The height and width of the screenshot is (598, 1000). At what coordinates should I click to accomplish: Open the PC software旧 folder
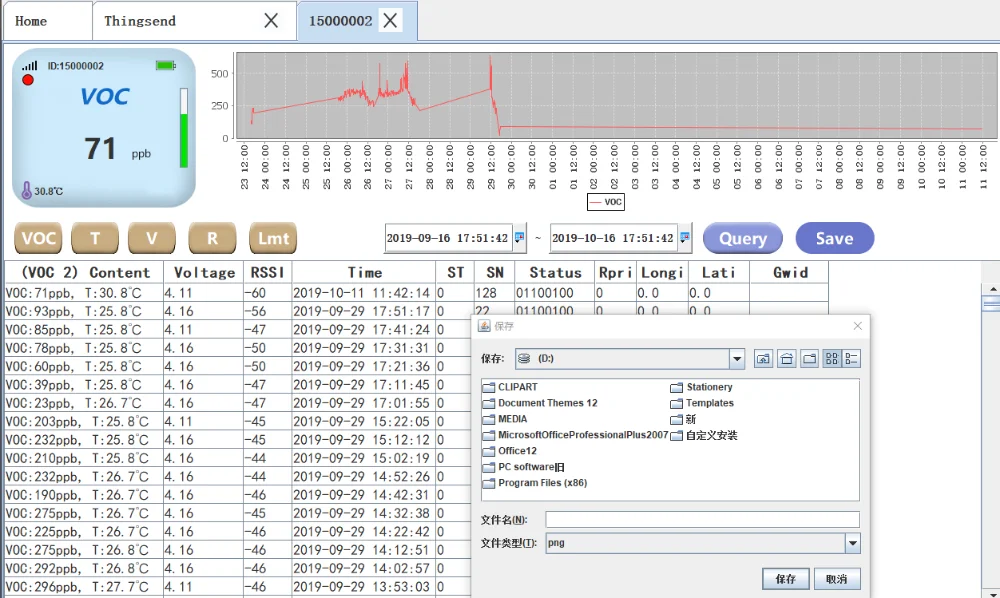click(524, 467)
